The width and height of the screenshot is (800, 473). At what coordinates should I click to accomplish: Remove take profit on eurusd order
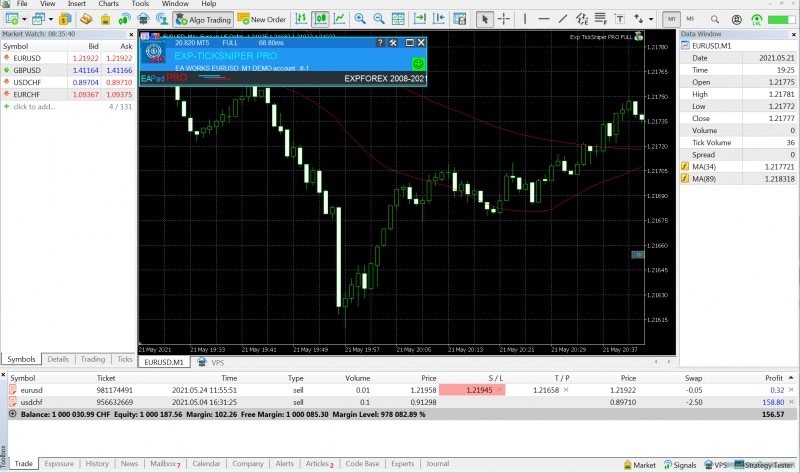[x=566, y=390]
